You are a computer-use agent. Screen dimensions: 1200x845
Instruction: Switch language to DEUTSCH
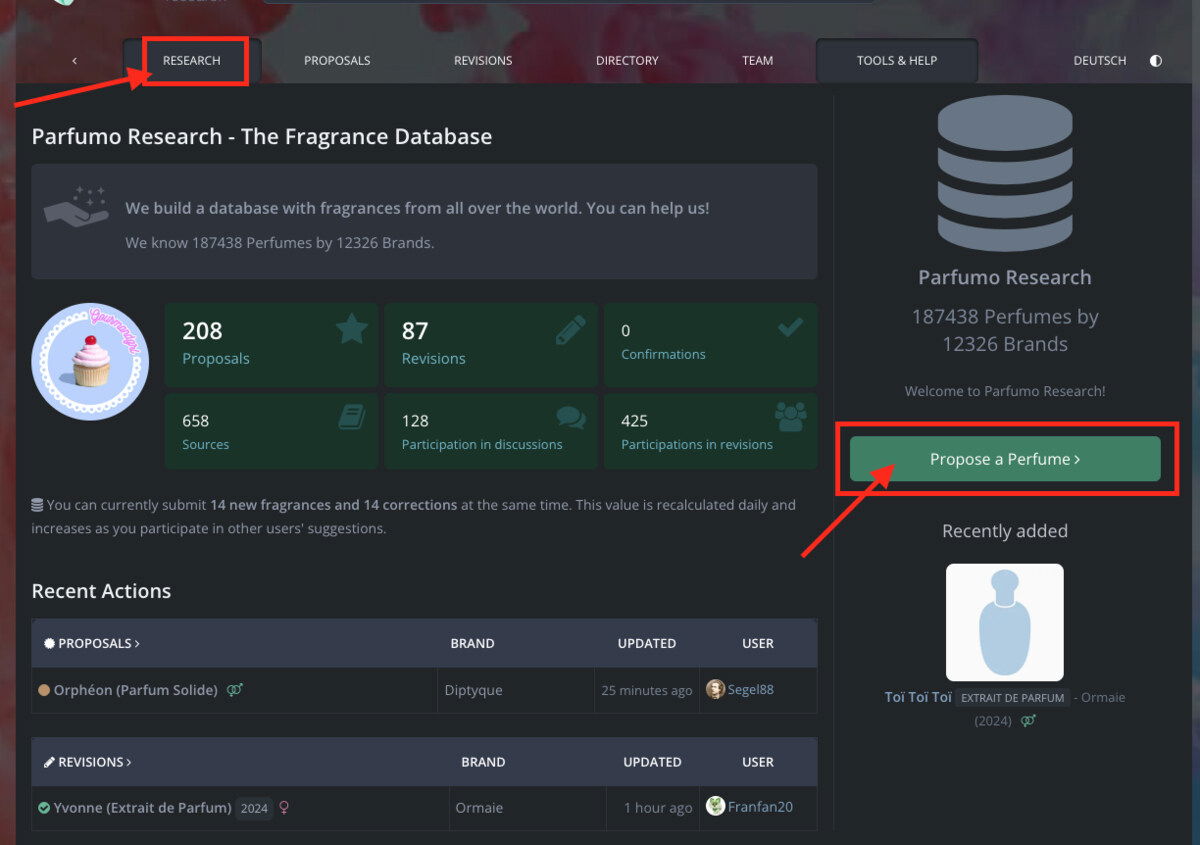click(x=1100, y=61)
